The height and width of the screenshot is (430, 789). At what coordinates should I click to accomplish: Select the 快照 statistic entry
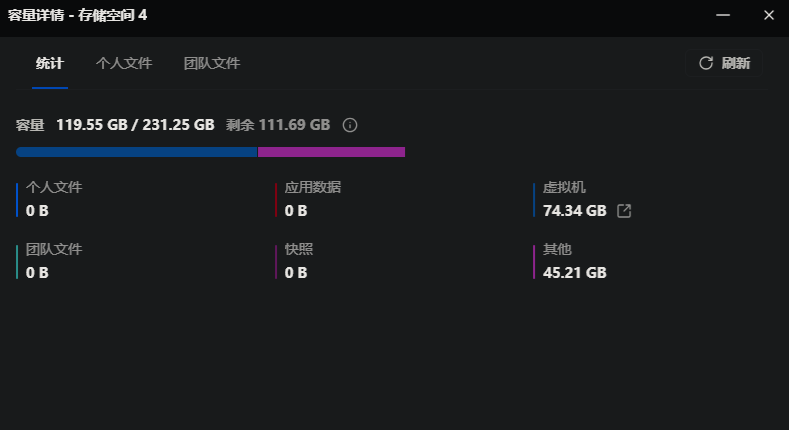click(298, 261)
